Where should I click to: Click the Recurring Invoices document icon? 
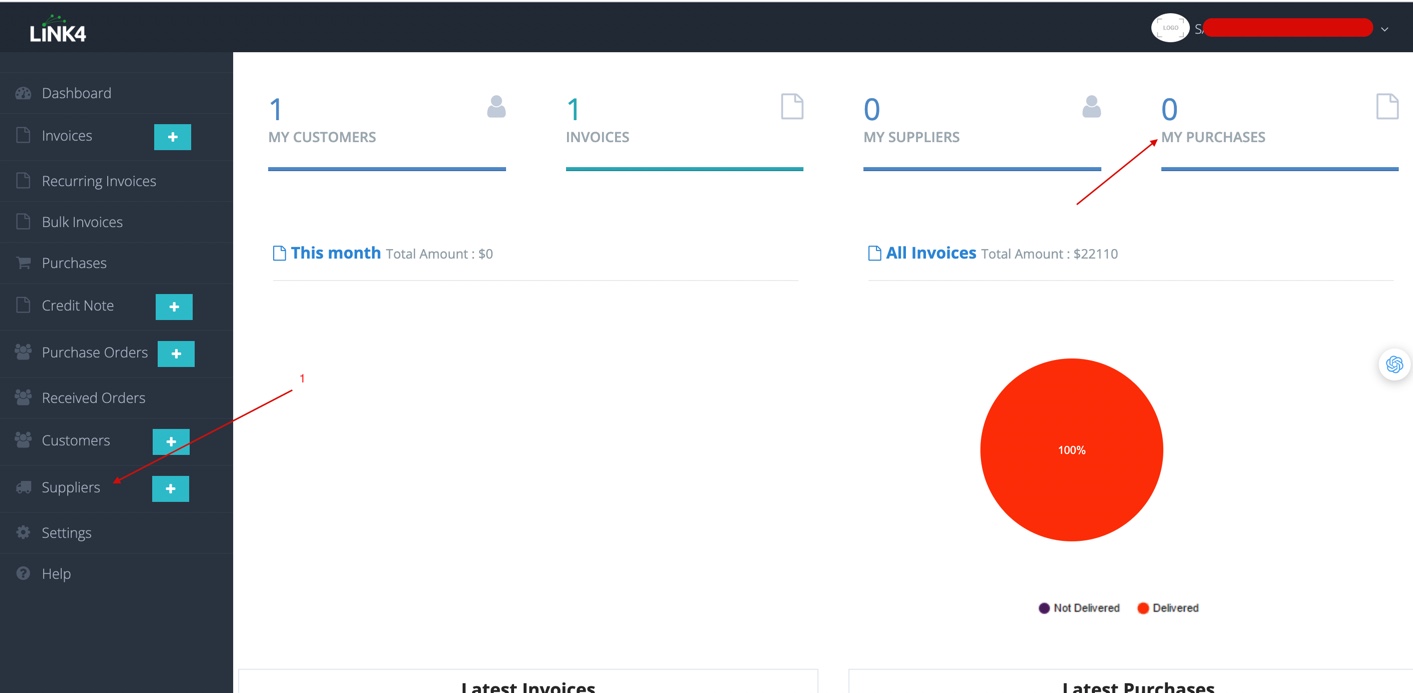click(x=23, y=181)
